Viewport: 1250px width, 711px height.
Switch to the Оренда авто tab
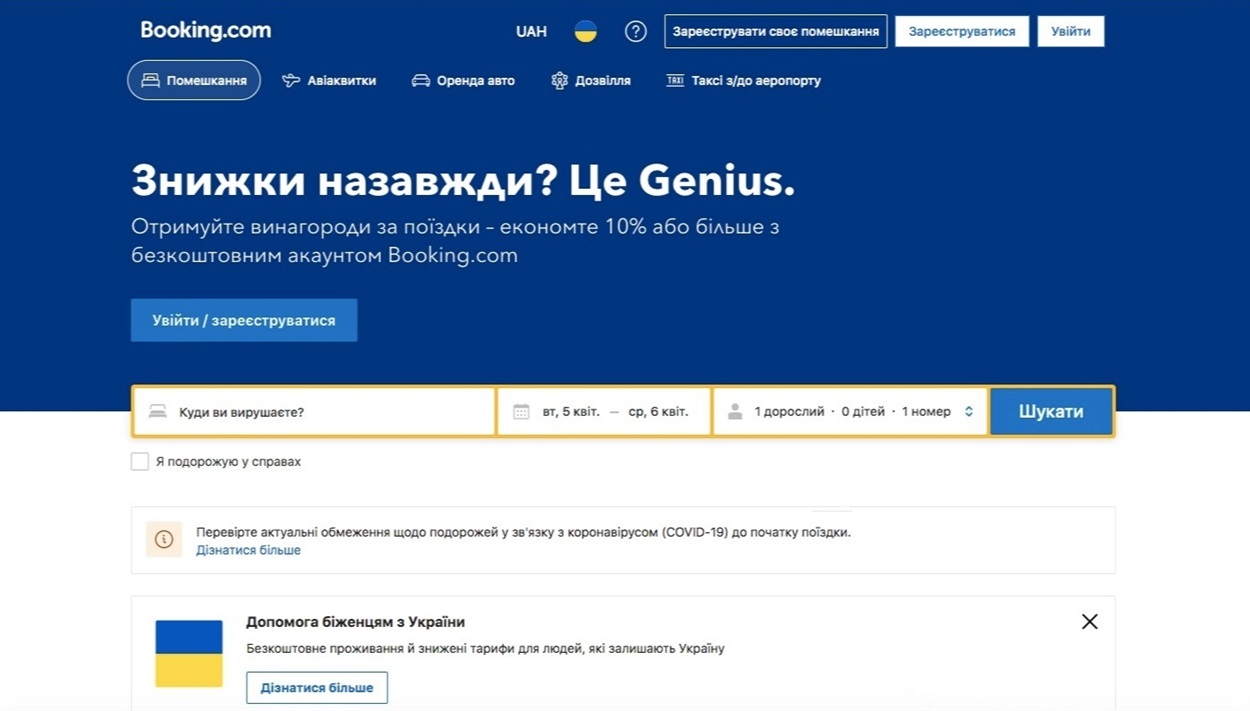pos(463,81)
